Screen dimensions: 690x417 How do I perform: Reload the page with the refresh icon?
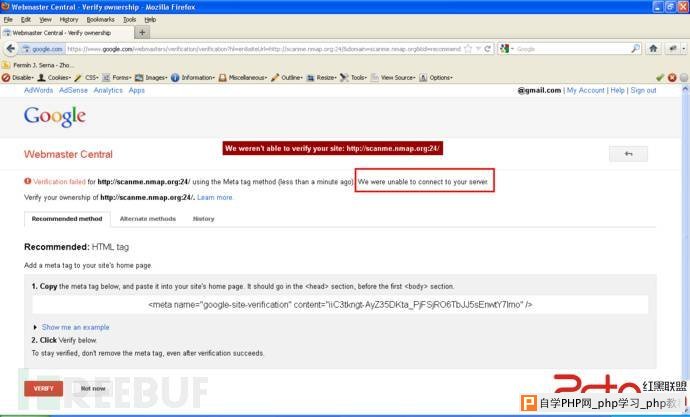[x=487, y=49]
